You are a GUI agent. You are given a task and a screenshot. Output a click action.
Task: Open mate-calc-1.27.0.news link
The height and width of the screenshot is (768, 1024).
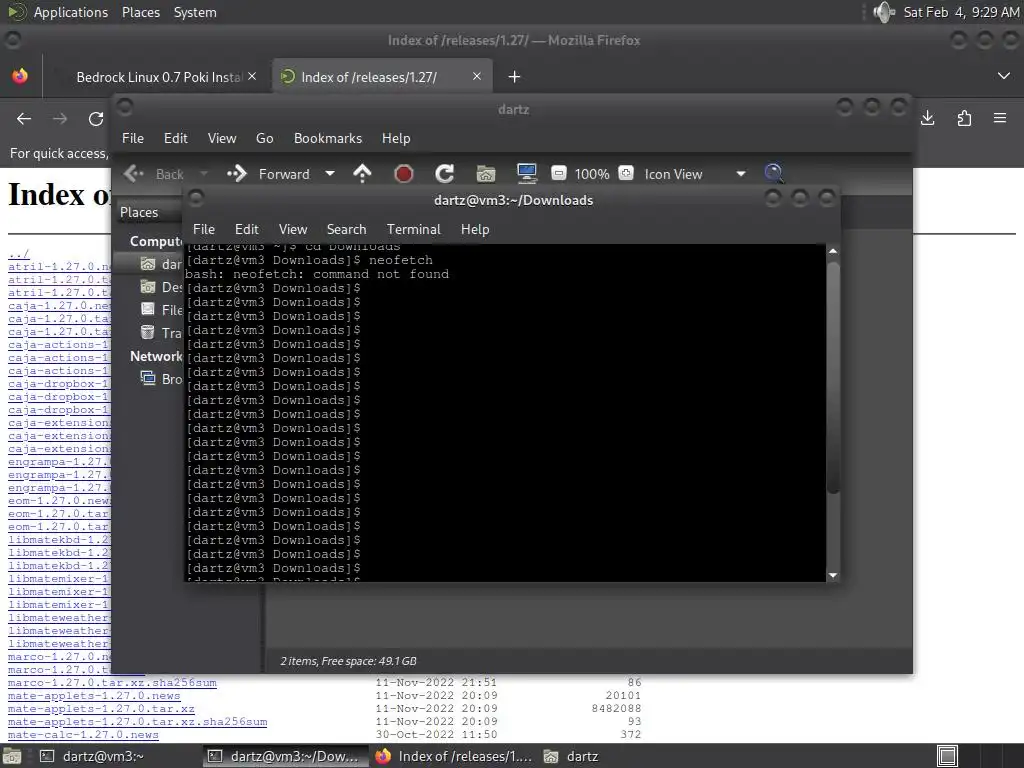[x=83, y=735]
